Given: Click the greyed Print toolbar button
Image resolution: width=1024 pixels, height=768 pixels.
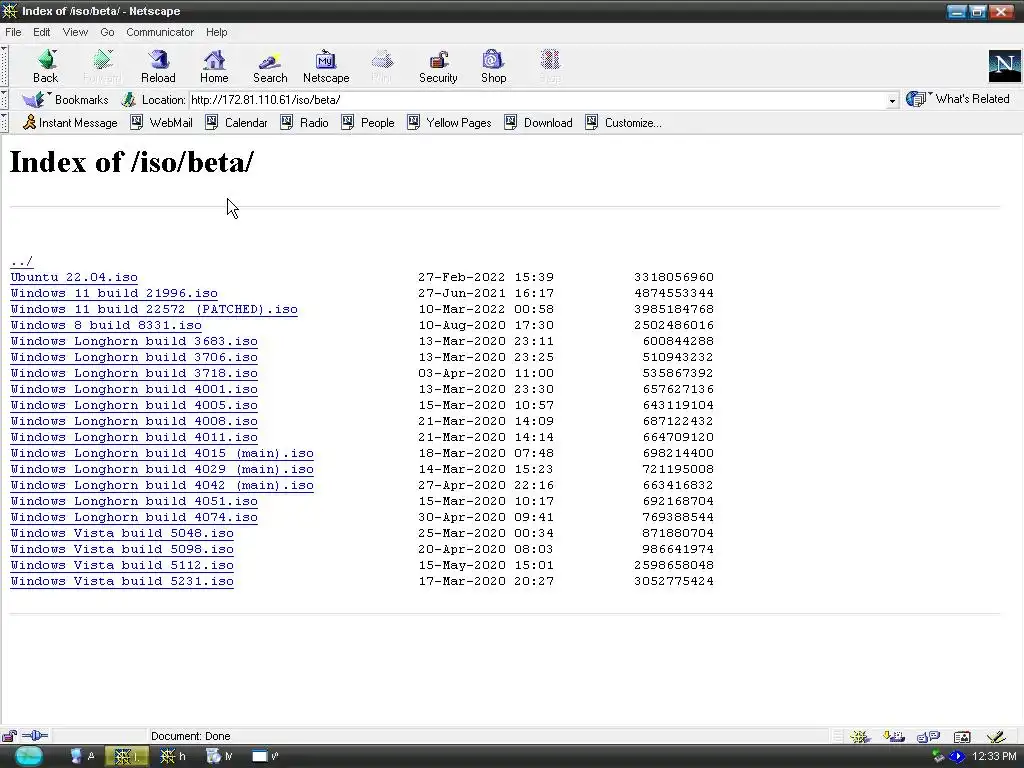Looking at the screenshot, I should click(382, 66).
